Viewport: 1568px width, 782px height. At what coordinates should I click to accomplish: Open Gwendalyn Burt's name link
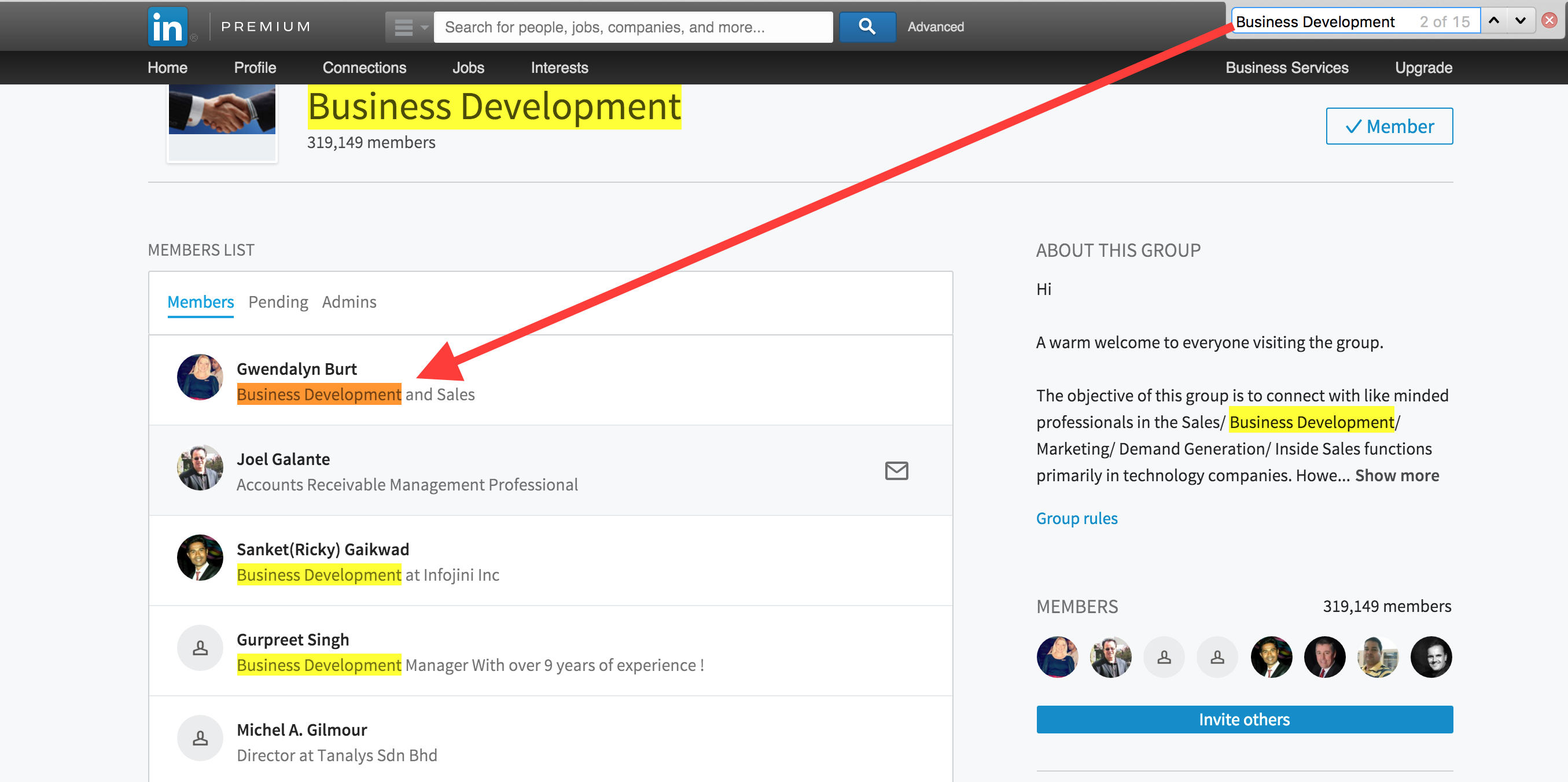pos(296,369)
